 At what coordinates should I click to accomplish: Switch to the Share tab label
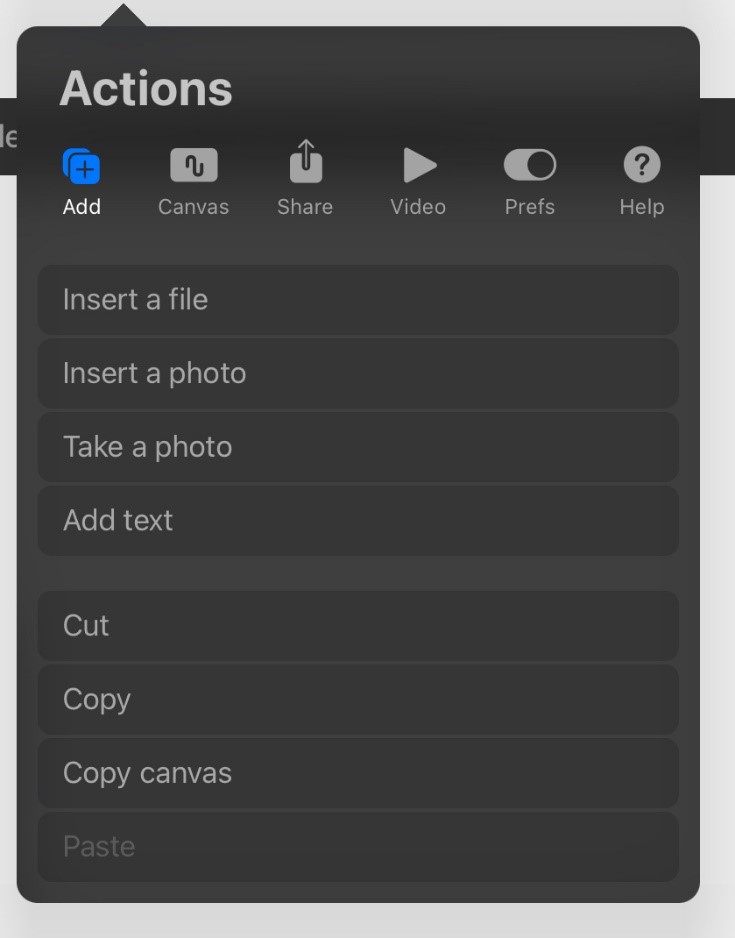click(305, 207)
